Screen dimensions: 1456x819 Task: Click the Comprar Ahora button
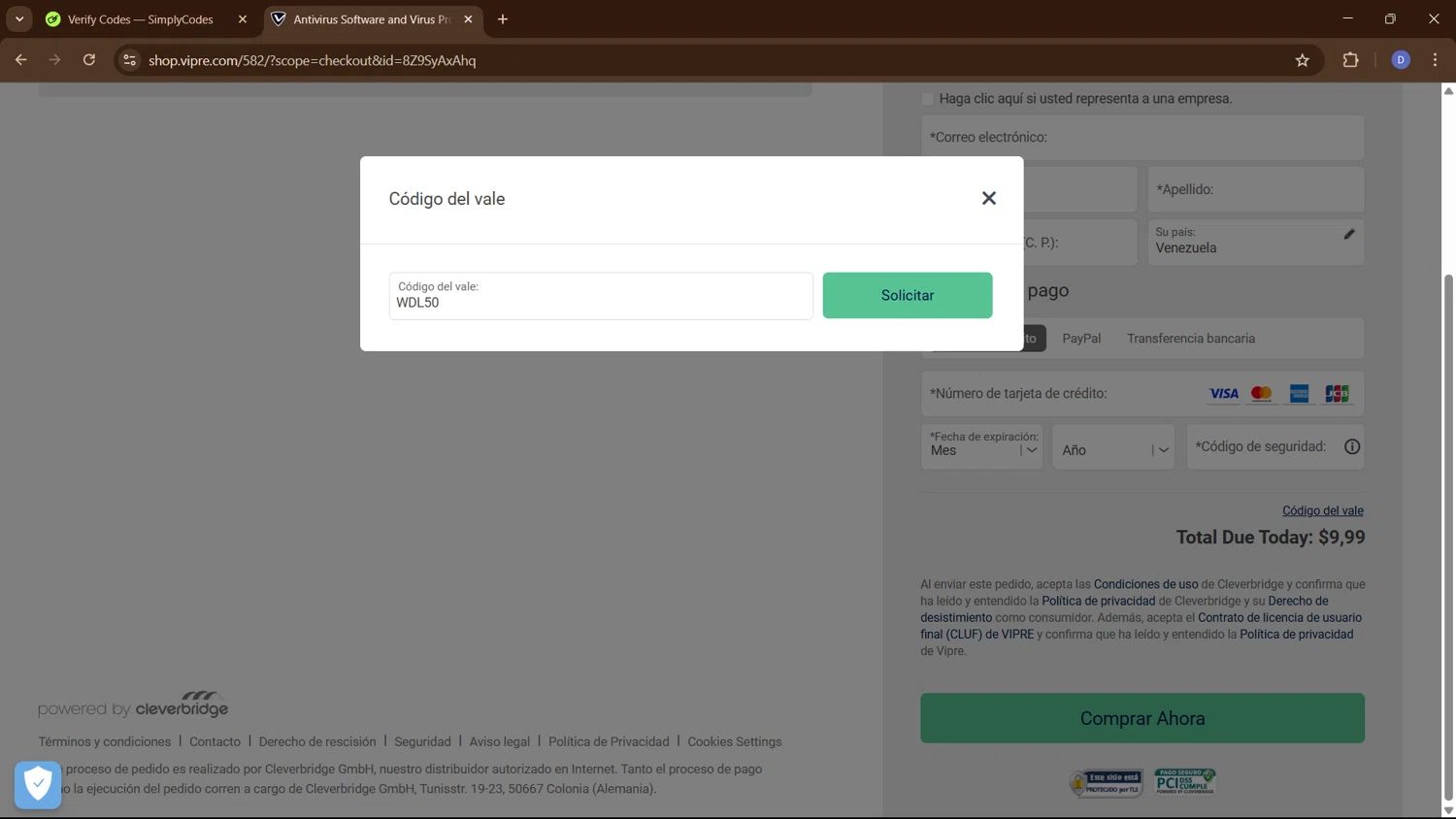tap(1142, 718)
